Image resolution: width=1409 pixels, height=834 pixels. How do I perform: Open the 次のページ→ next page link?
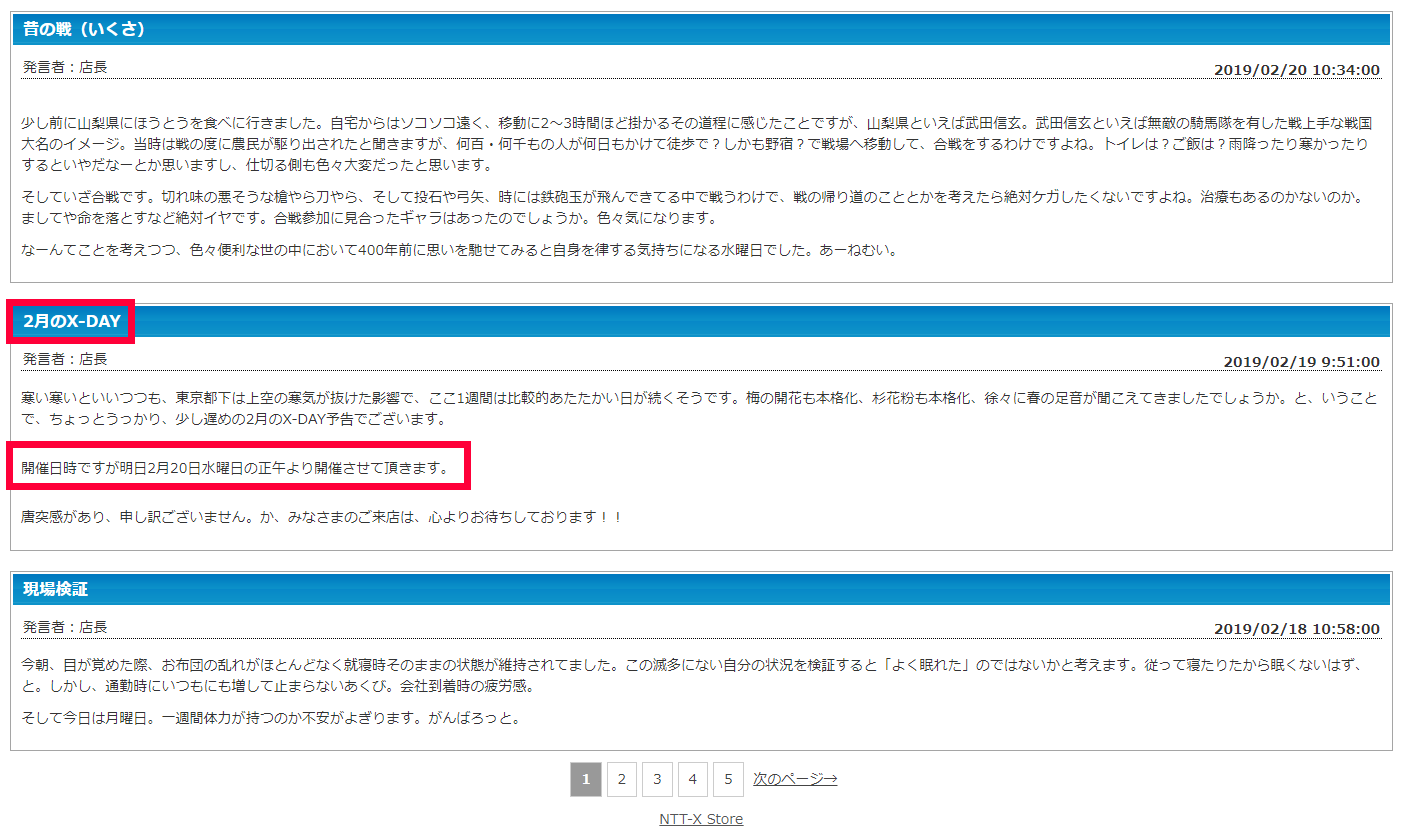795,779
